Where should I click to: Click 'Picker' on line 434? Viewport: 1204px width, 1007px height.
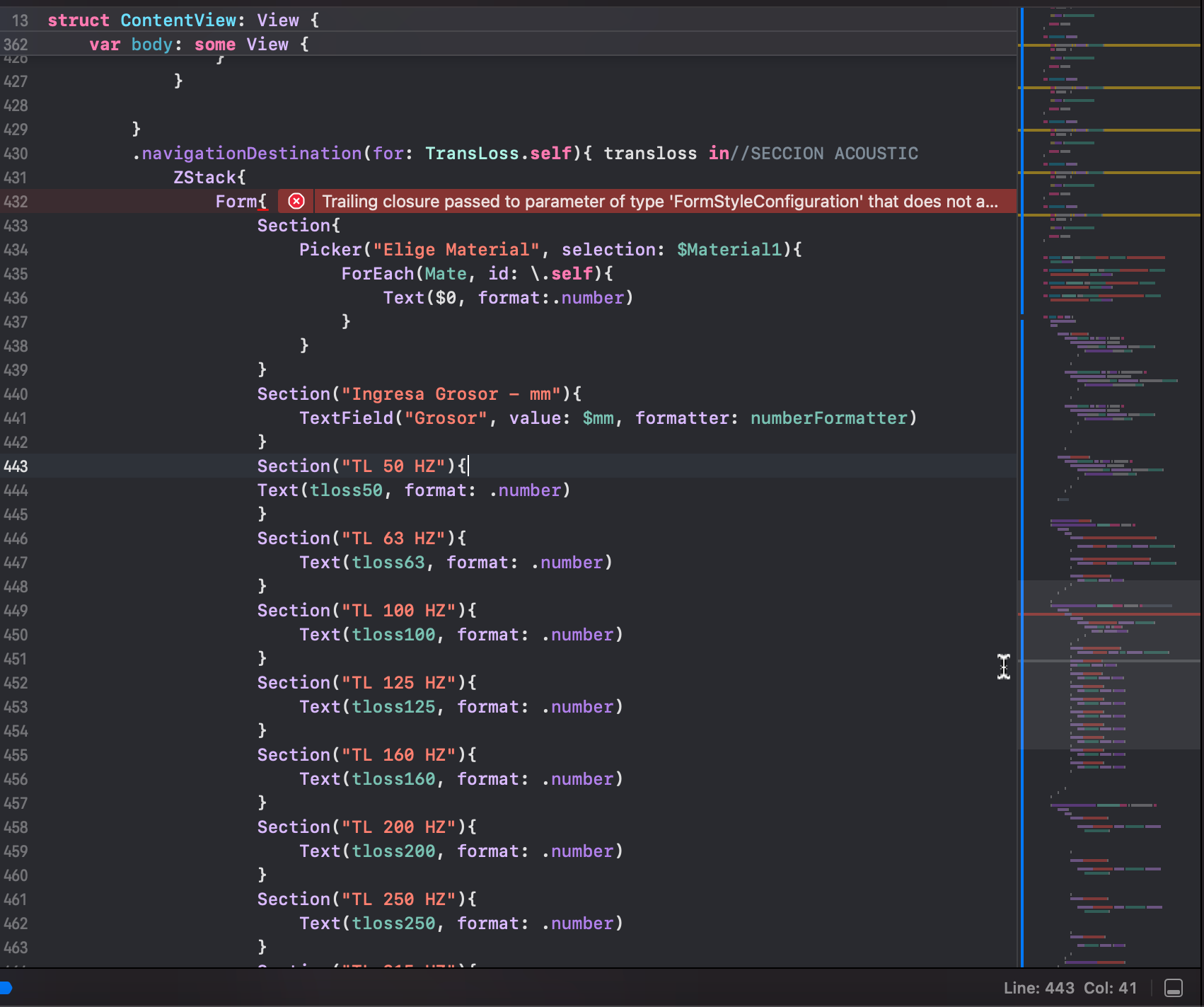330,250
